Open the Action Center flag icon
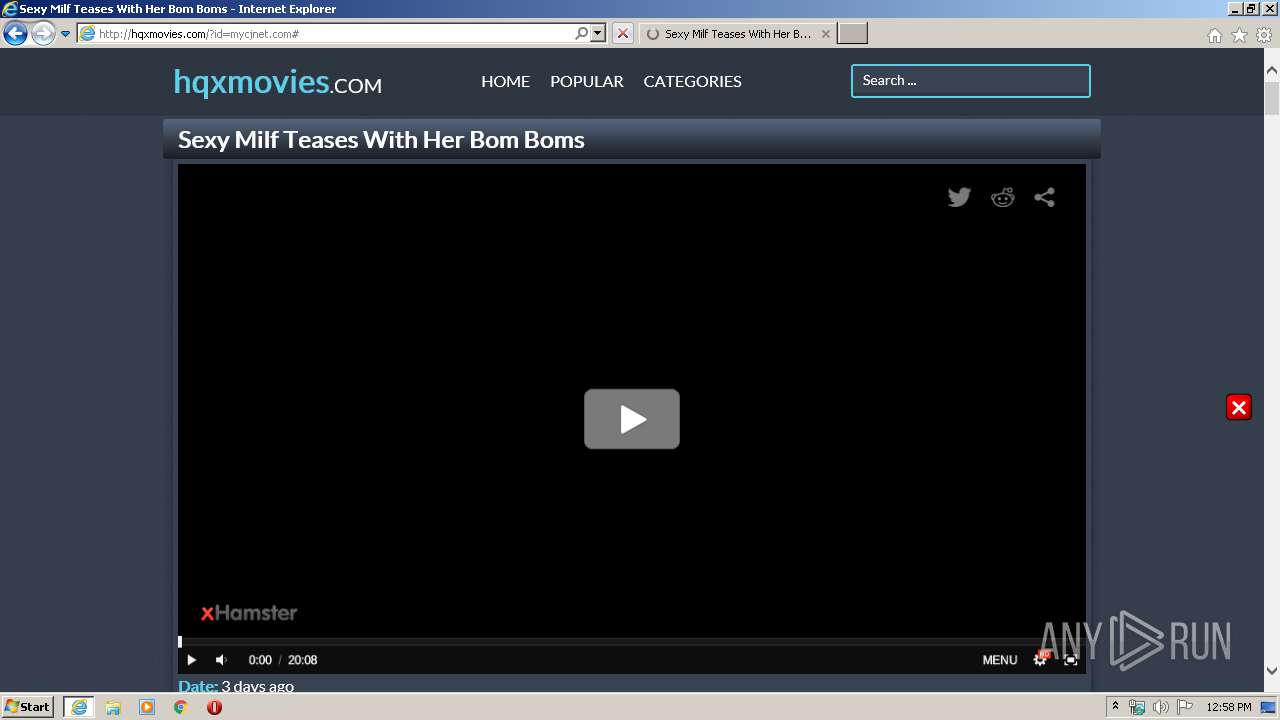The width and height of the screenshot is (1280, 720). tap(1184, 707)
